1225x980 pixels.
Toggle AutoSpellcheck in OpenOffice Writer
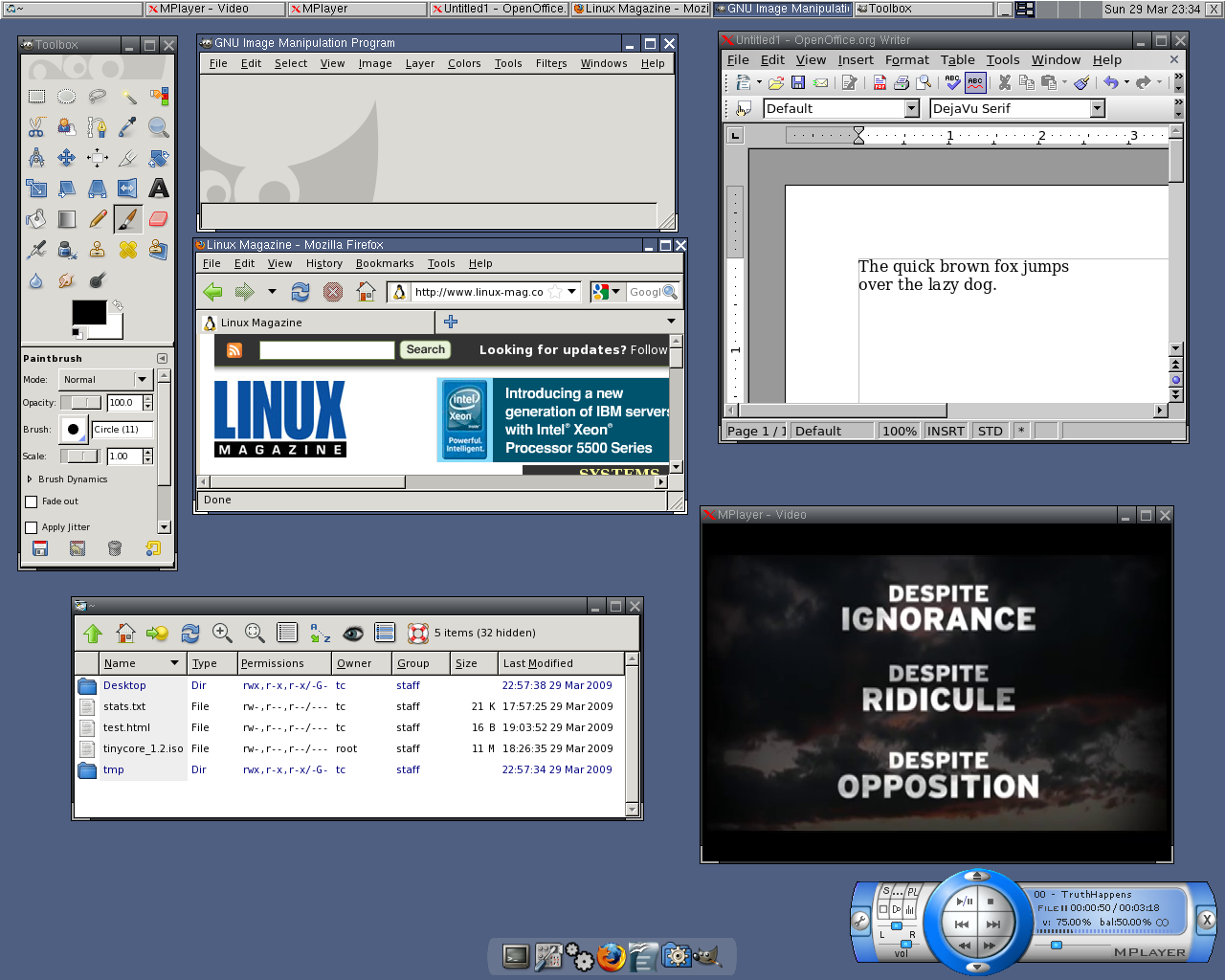(x=976, y=83)
